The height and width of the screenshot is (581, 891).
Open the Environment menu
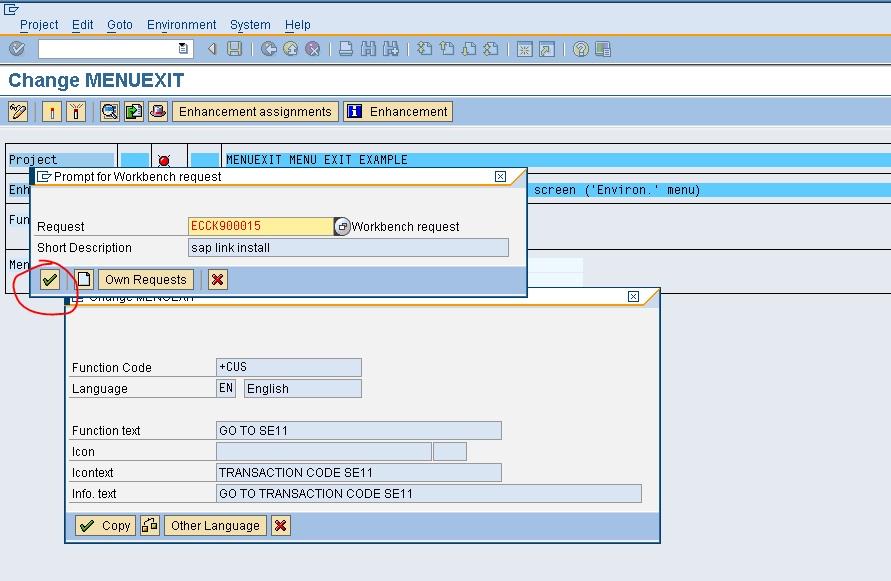[x=181, y=24]
